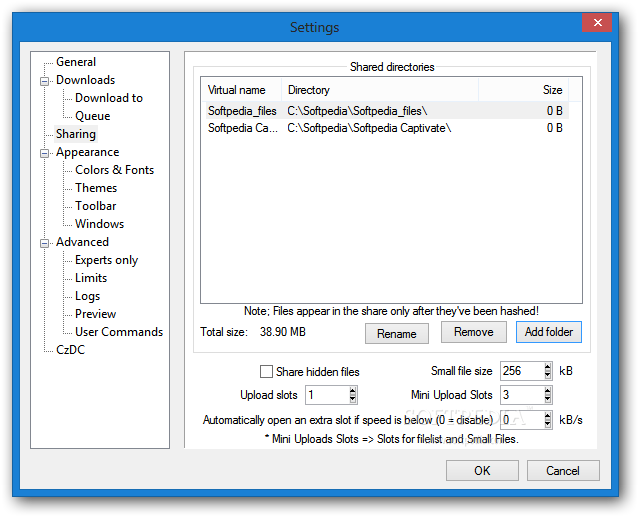Enable the Share hidden files checkbox

[x=266, y=372]
